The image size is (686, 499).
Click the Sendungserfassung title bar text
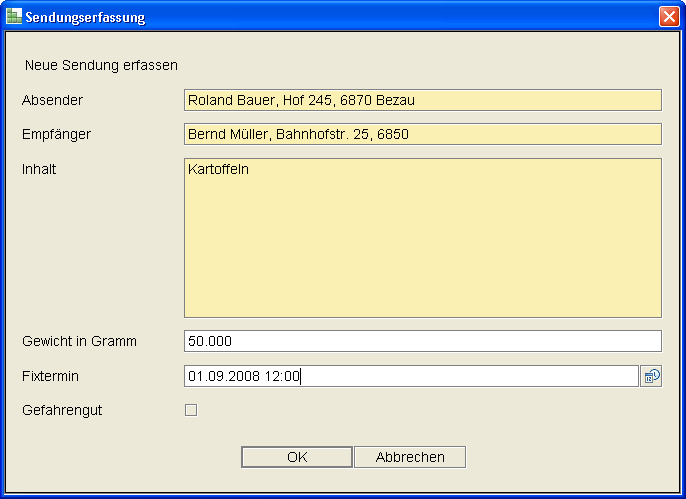click(x=85, y=17)
